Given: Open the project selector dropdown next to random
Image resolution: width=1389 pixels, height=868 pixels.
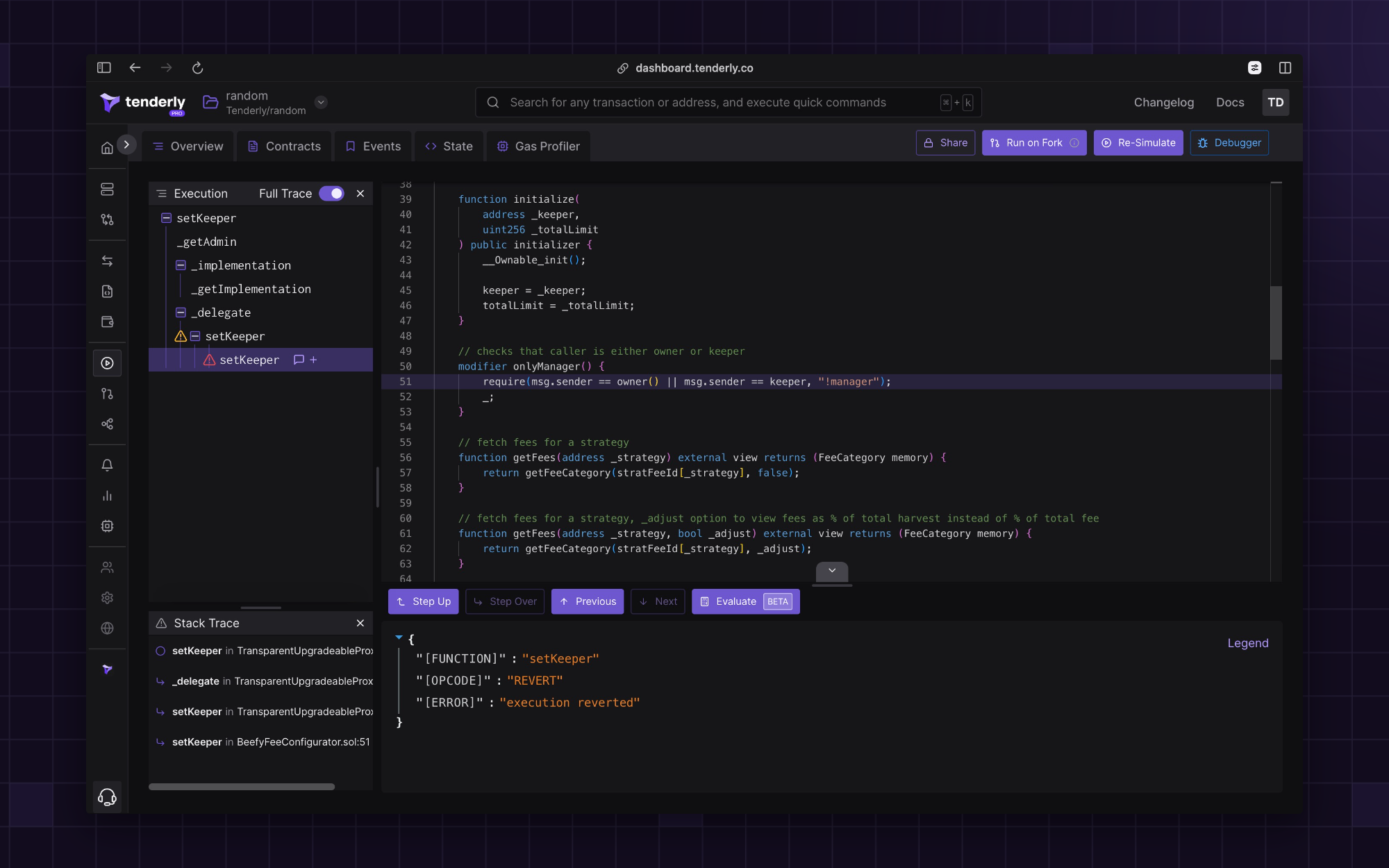Looking at the screenshot, I should 321,102.
